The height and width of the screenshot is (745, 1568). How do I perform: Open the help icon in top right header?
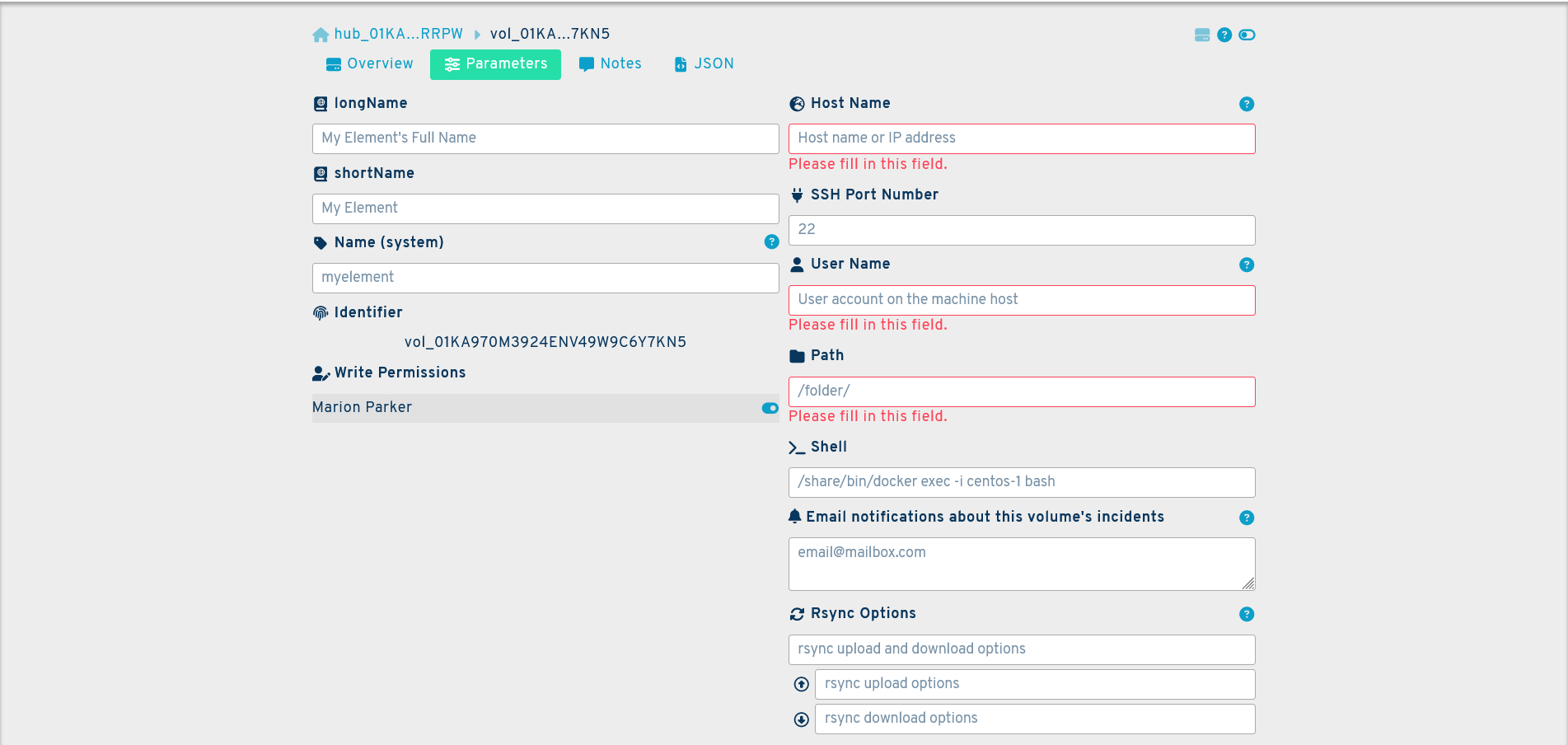[1224, 35]
